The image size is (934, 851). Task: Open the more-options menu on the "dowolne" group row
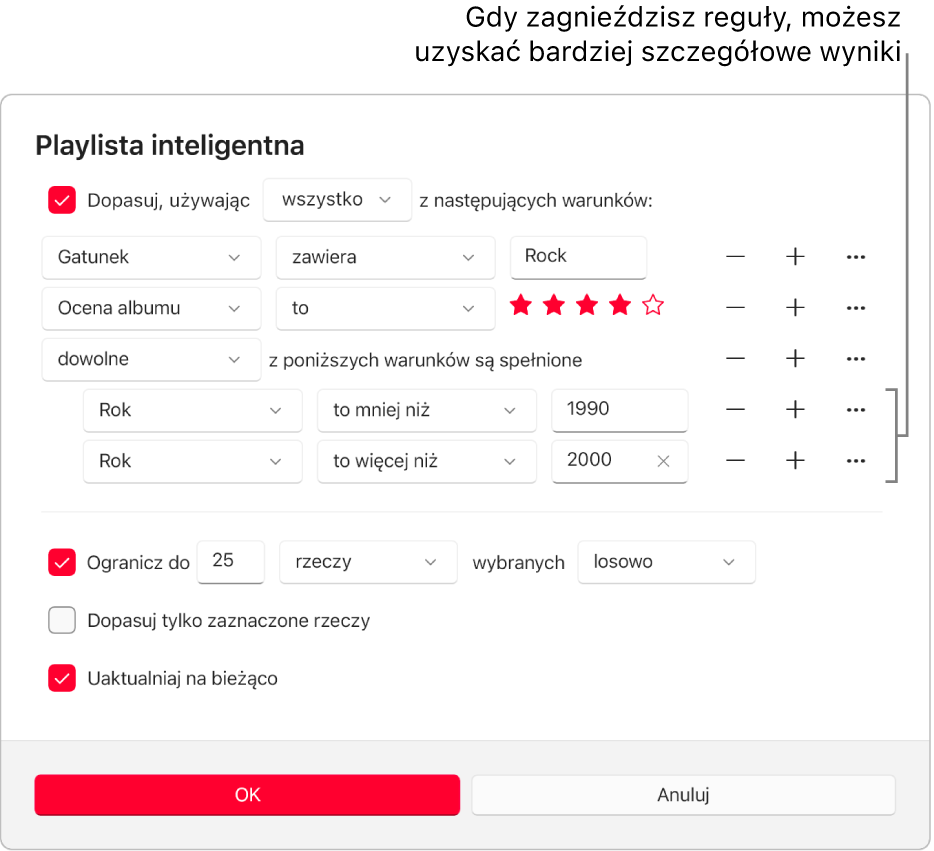[856, 359]
